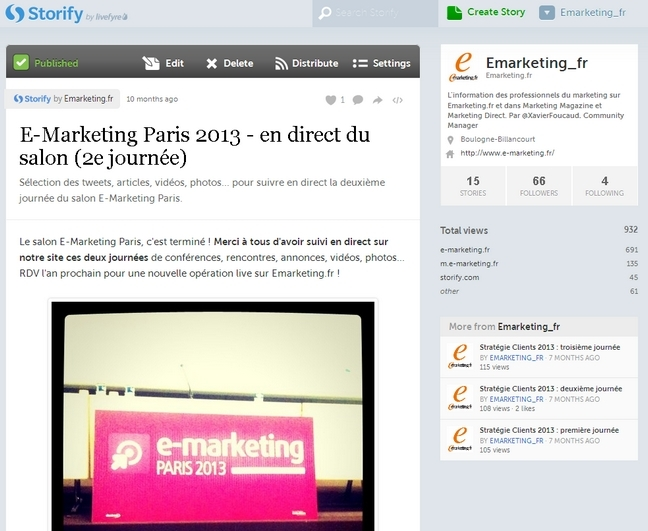Click the e-marketing Paris 2013 photo
Viewport: 648px width, 531px height.
(x=213, y=416)
